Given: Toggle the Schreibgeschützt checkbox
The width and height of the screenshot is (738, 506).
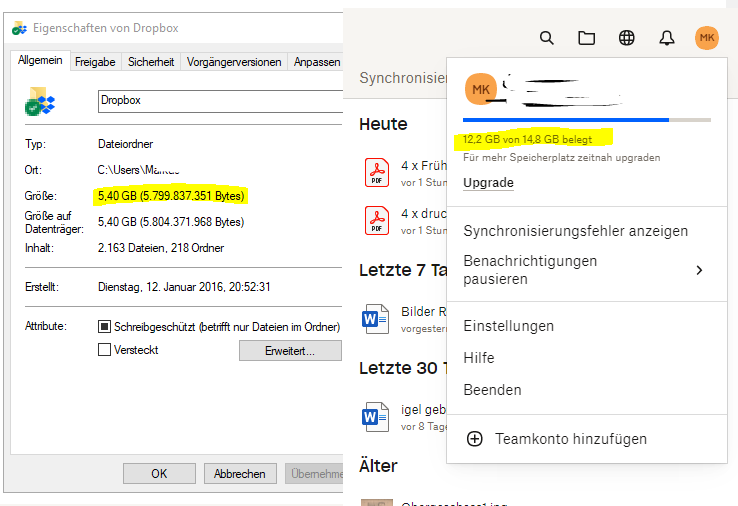Looking at the screenshot, I should tap(104, 326).
